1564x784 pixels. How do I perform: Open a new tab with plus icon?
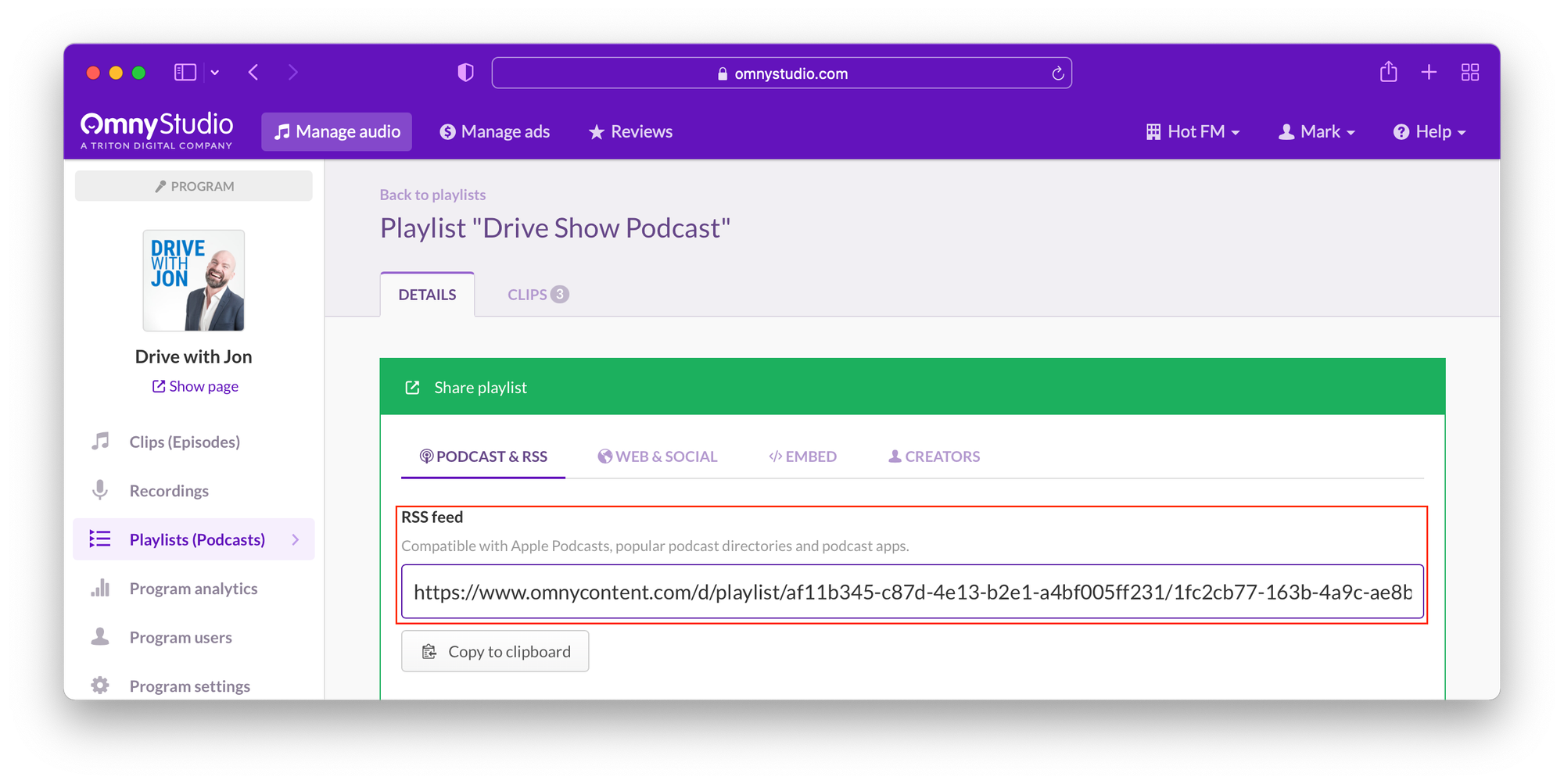point(1429,72)
